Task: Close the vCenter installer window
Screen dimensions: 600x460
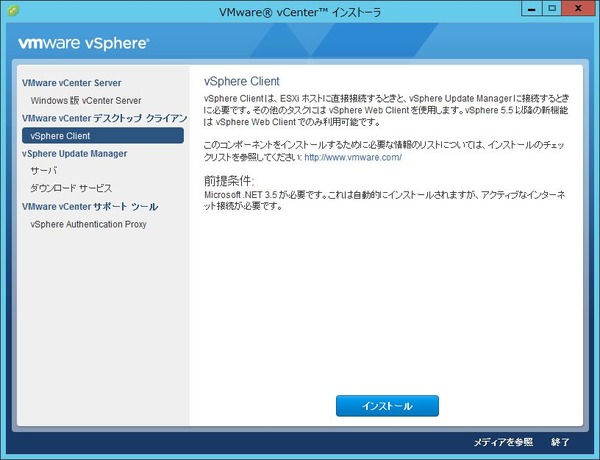Action: click(578, 9)
